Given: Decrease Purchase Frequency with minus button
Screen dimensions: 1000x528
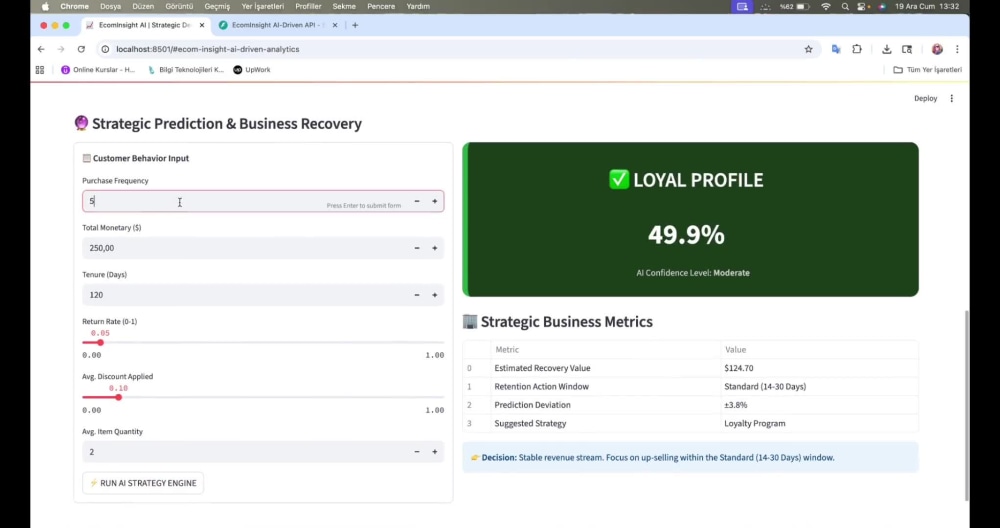Looking at the screenshot, I should point(417,202).
